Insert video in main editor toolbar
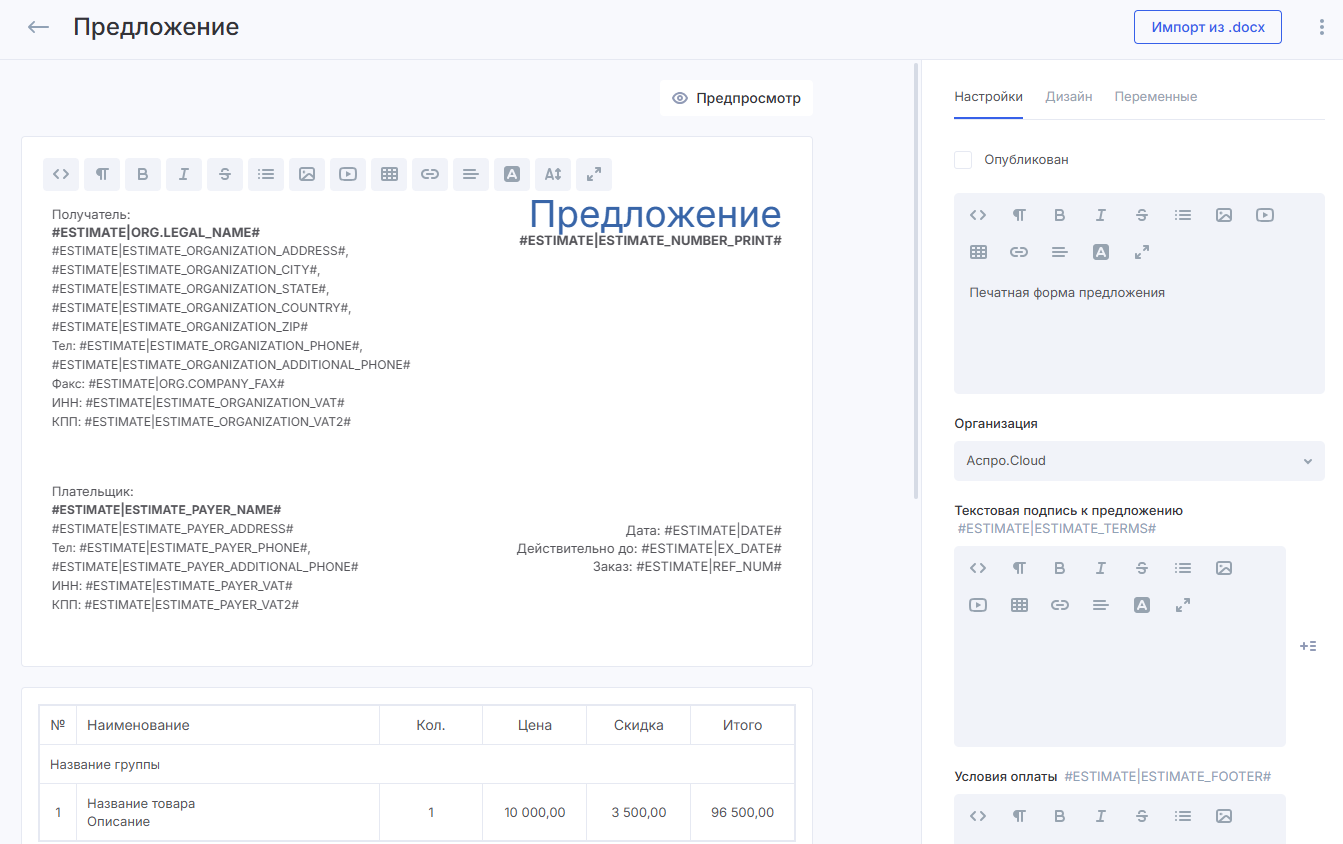Screen dimensions: 1343x844 (348, 174)
